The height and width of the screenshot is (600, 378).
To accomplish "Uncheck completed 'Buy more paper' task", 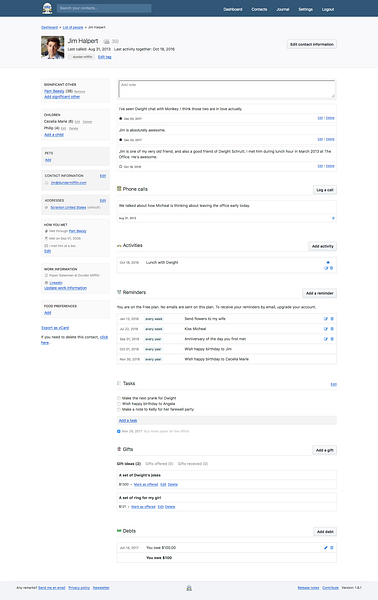I will coord(119,431).
